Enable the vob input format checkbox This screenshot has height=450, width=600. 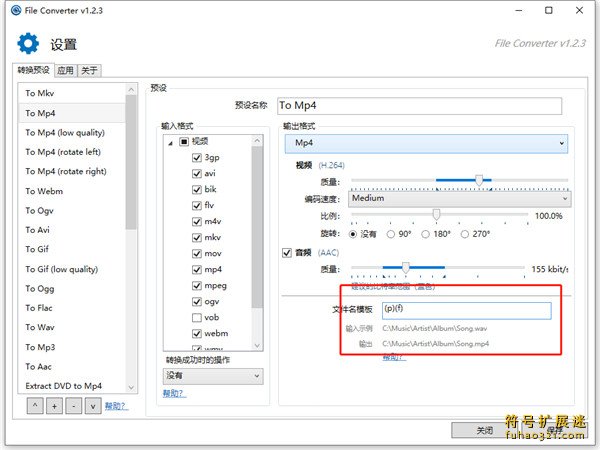click(197, 318)
